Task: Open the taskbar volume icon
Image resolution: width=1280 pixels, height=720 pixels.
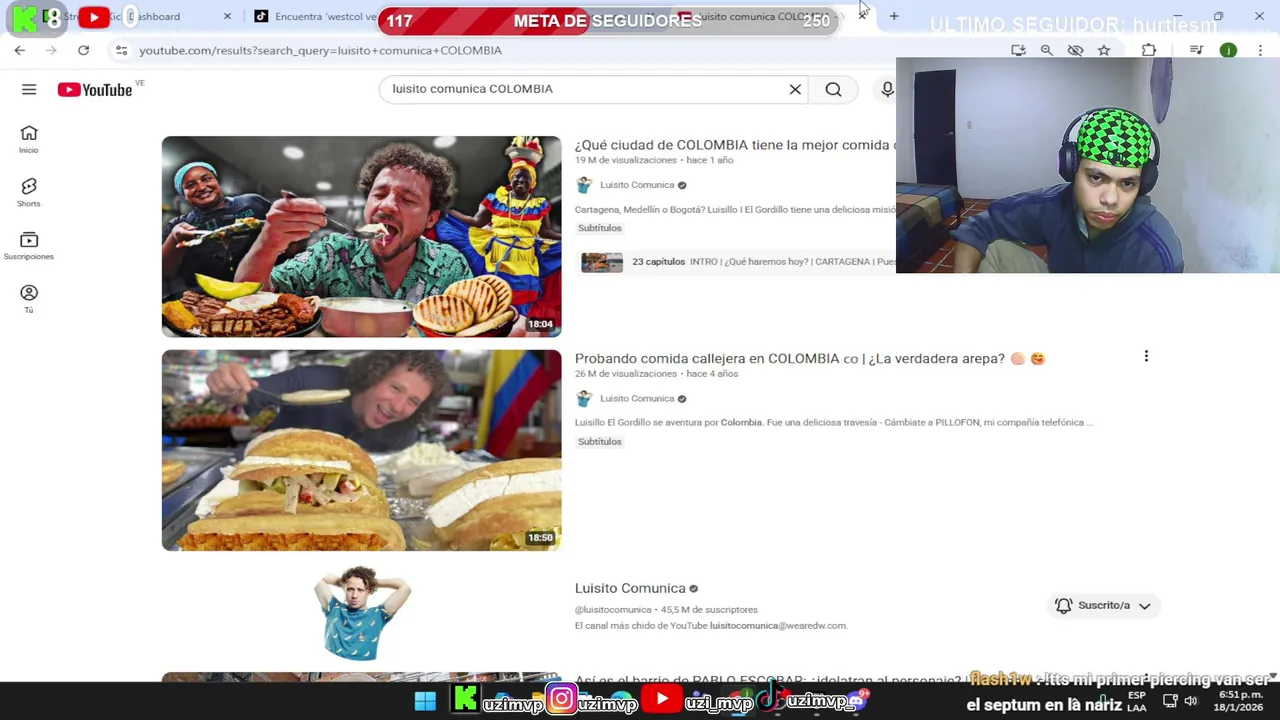Action: click(1191, 700)
